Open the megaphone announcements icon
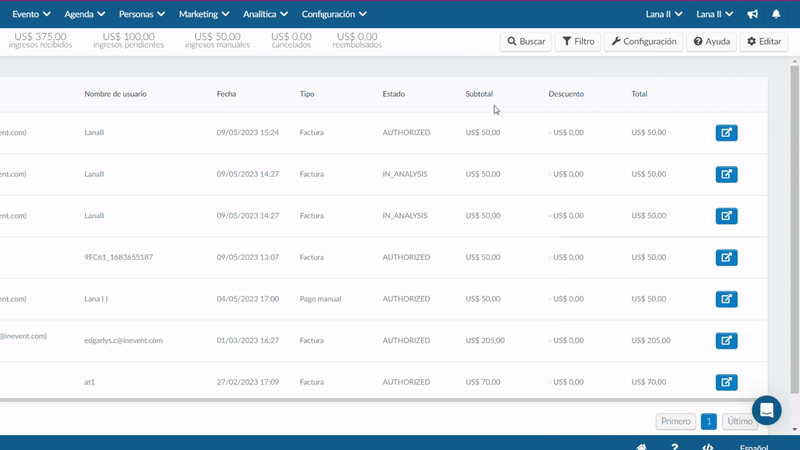 coord(752,14)
